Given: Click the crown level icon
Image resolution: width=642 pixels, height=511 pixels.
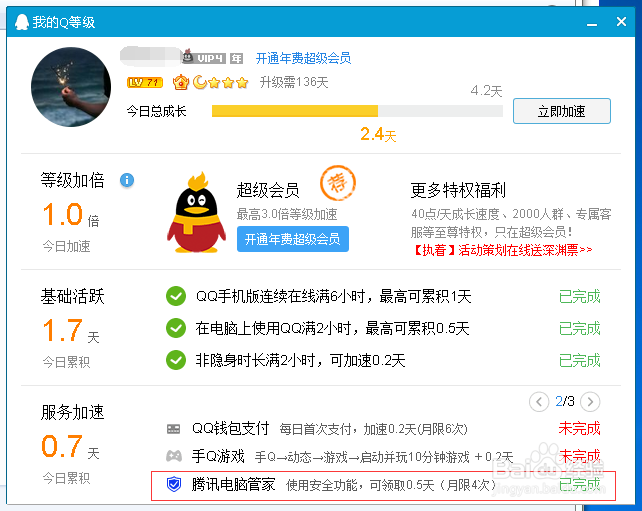Looking at the screenshot, I should (x=181, y=82).
